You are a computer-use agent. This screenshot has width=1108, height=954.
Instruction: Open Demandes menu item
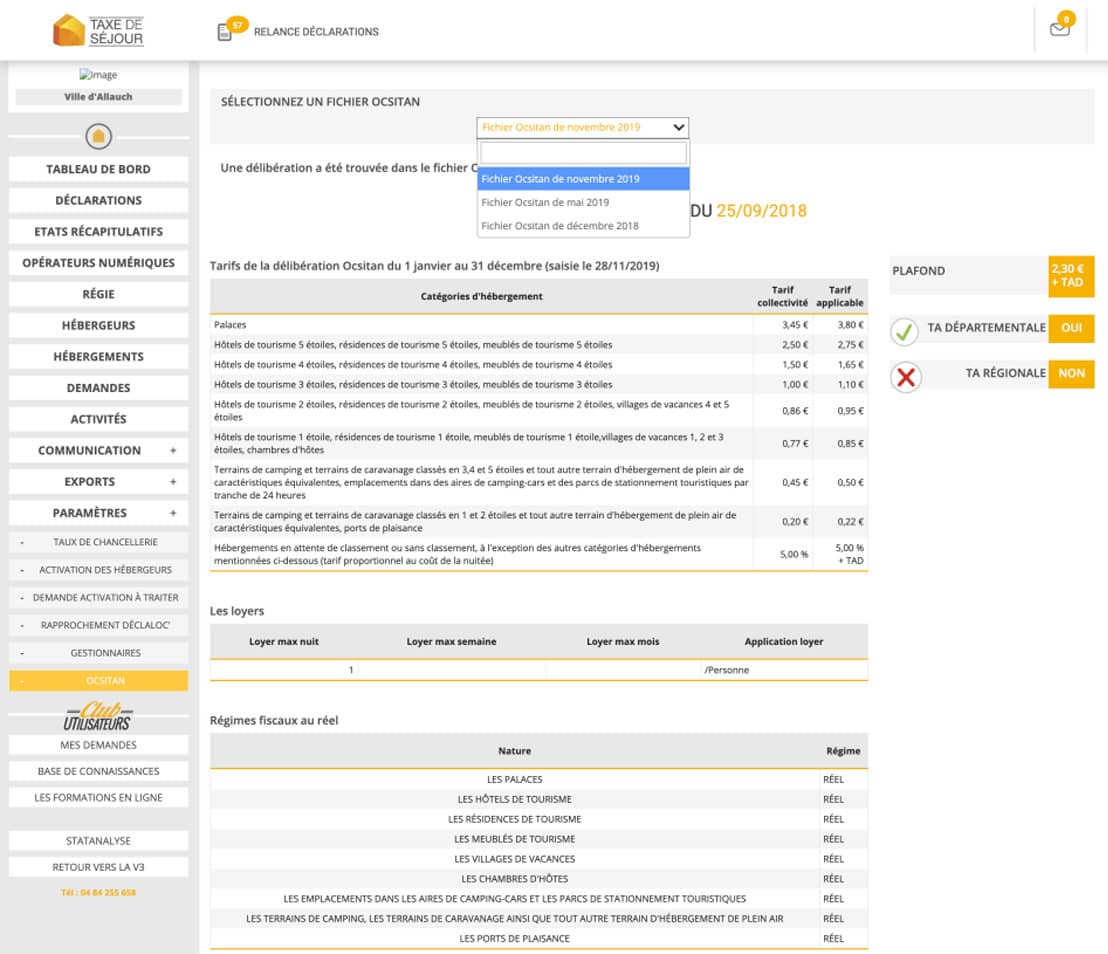point(98,387)
